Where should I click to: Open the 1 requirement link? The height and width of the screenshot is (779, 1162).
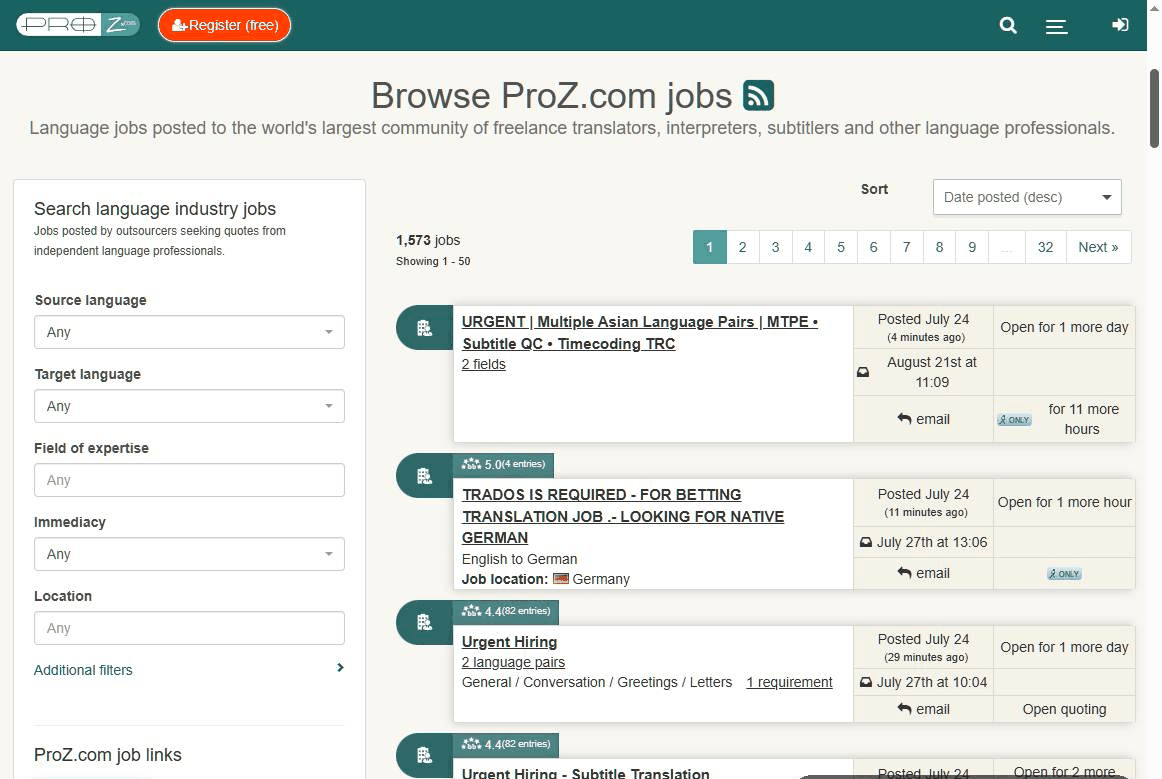(x=789, y=682)
